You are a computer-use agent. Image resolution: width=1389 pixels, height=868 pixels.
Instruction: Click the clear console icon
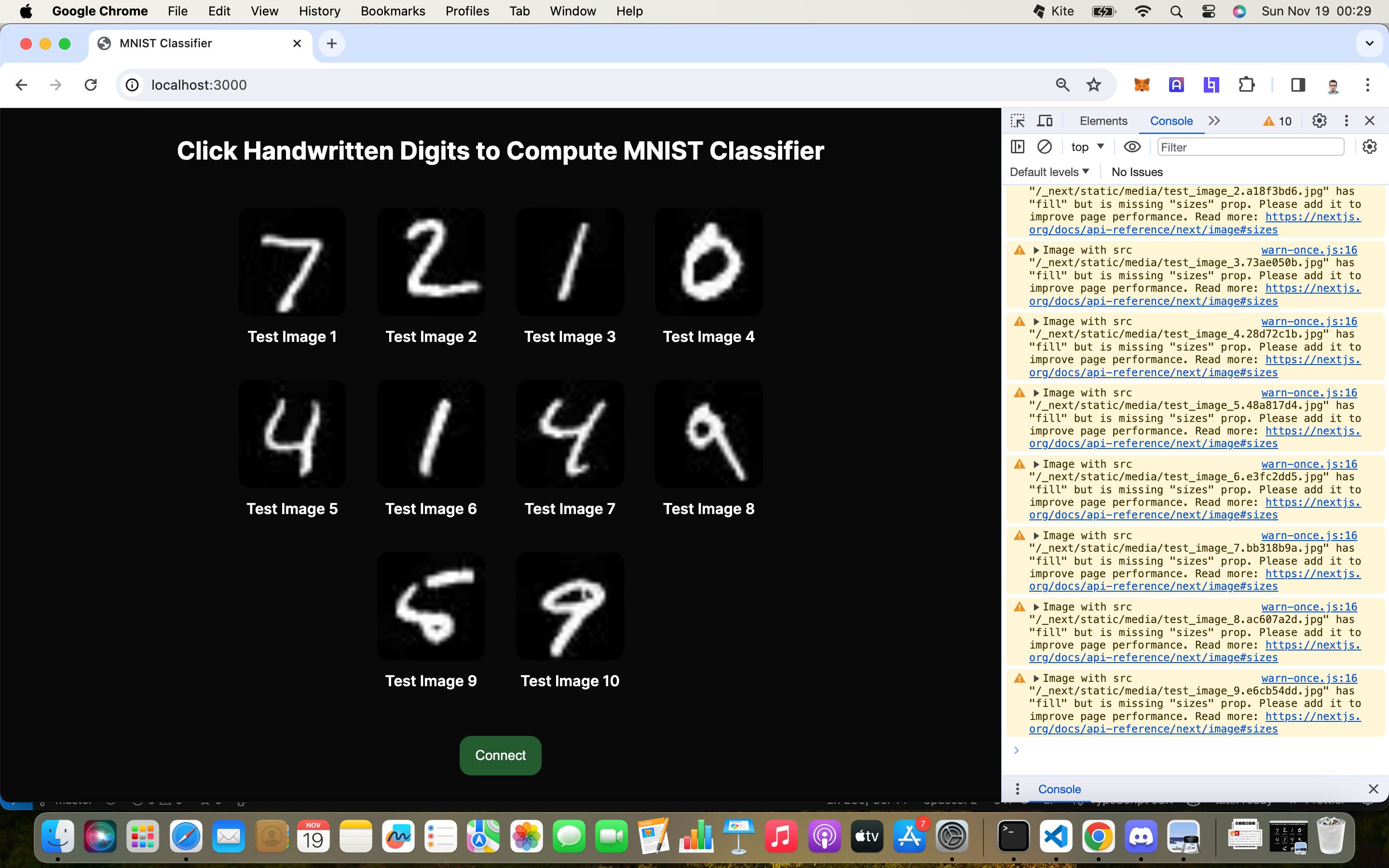coord(1044,147)
